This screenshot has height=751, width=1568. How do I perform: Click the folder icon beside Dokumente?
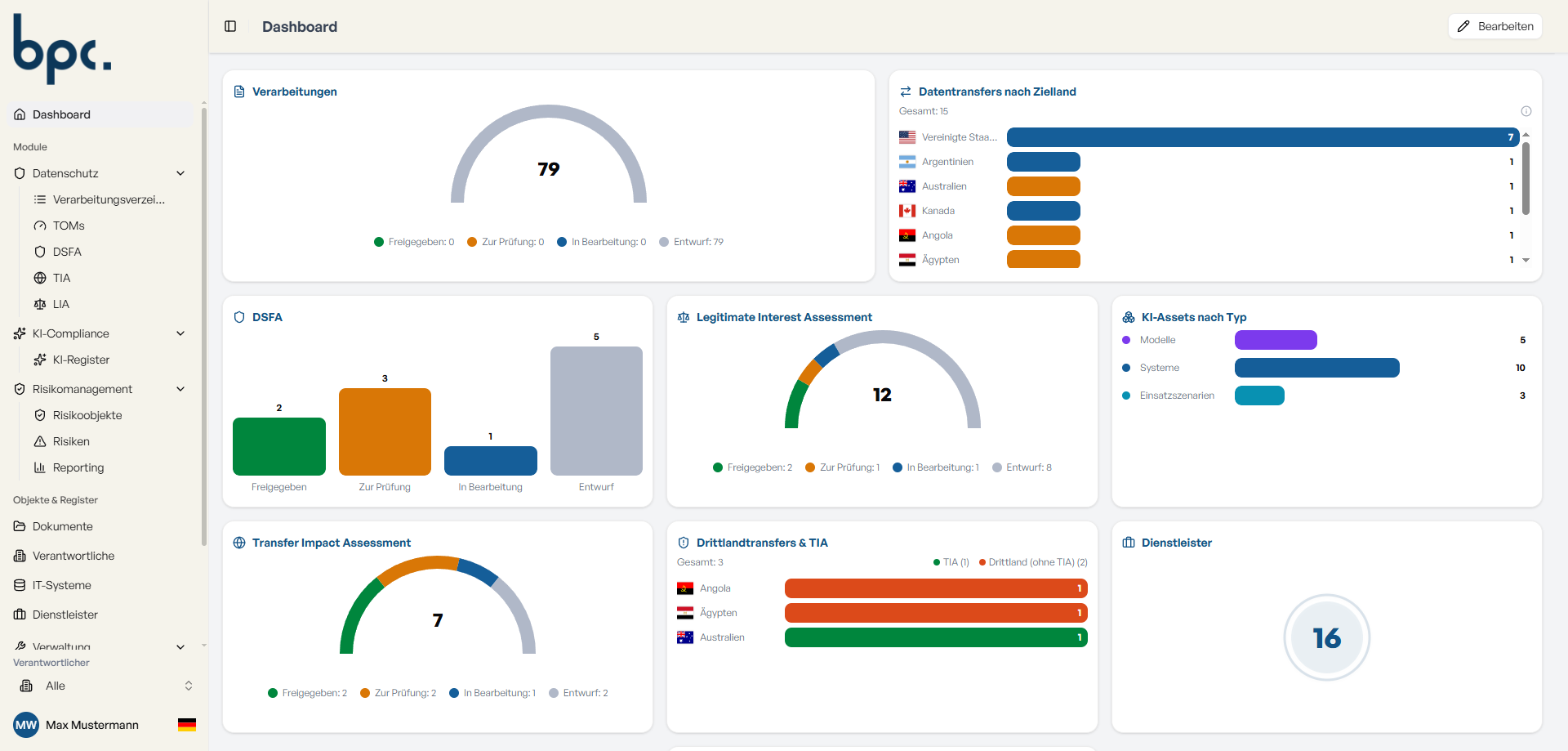tap(20, 526)
